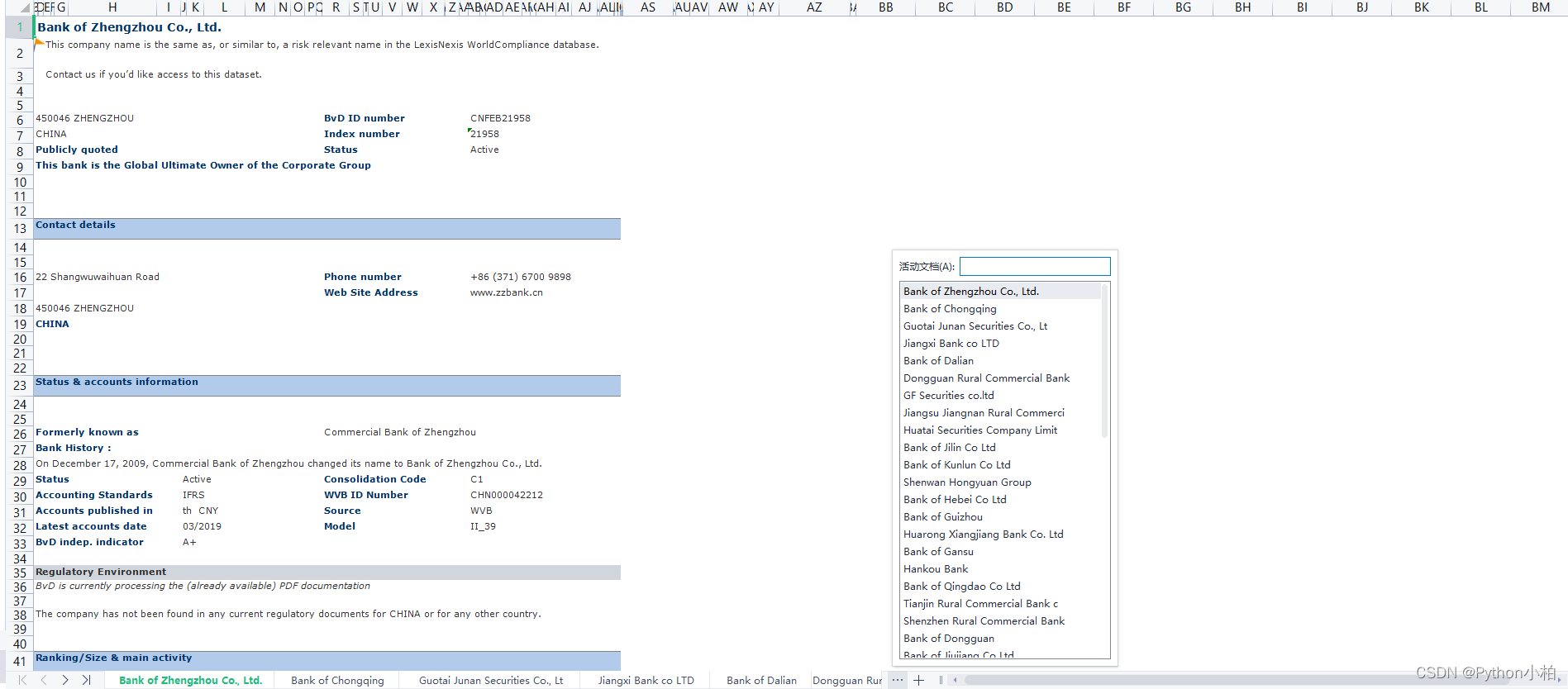The height and width of the screenshot is (689, 1568).
Task: Pick Jiangxi Bank co LTD in list
Action: coord(1000,343)
